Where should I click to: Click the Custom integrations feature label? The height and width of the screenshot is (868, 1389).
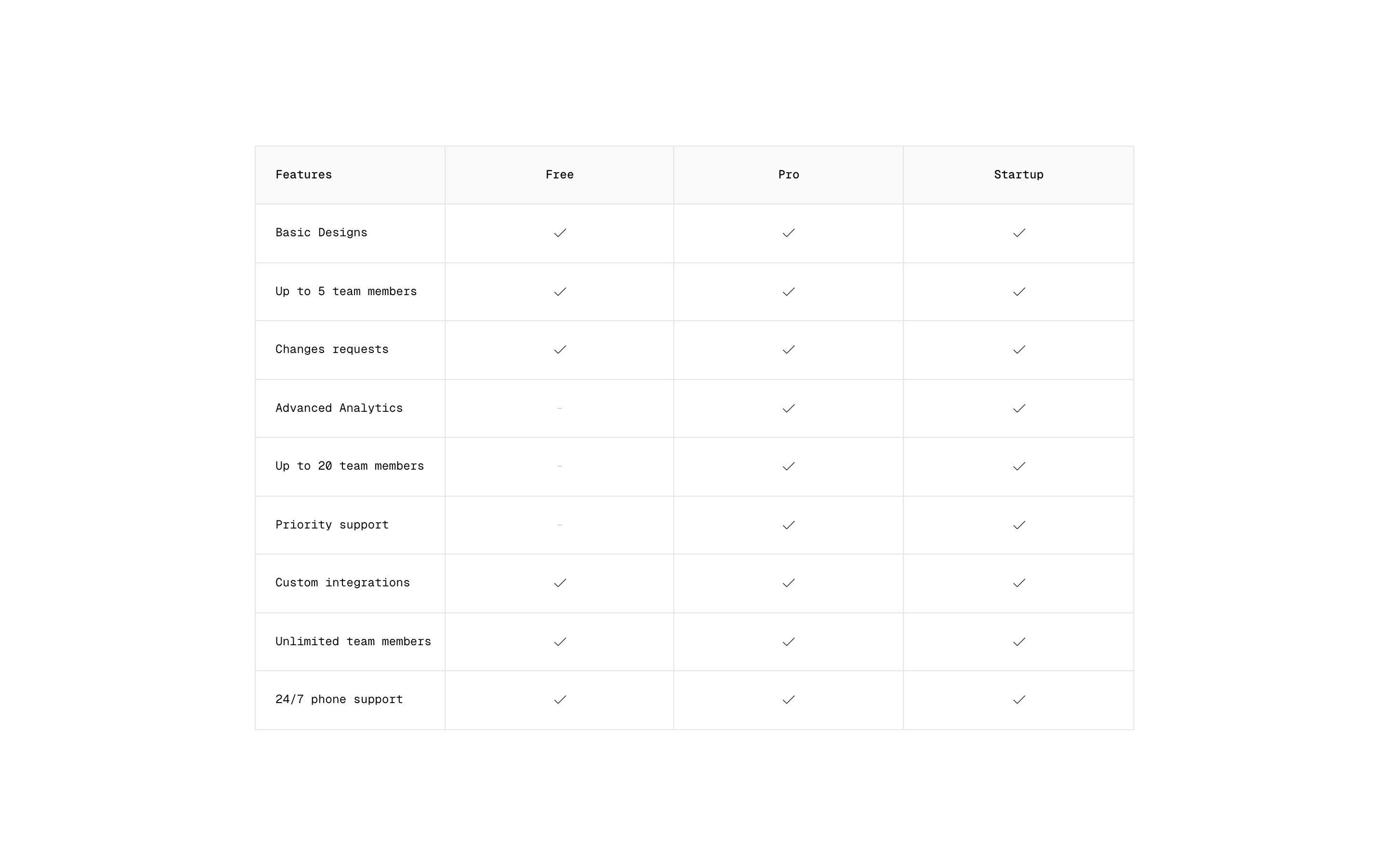tap(342, 583)
